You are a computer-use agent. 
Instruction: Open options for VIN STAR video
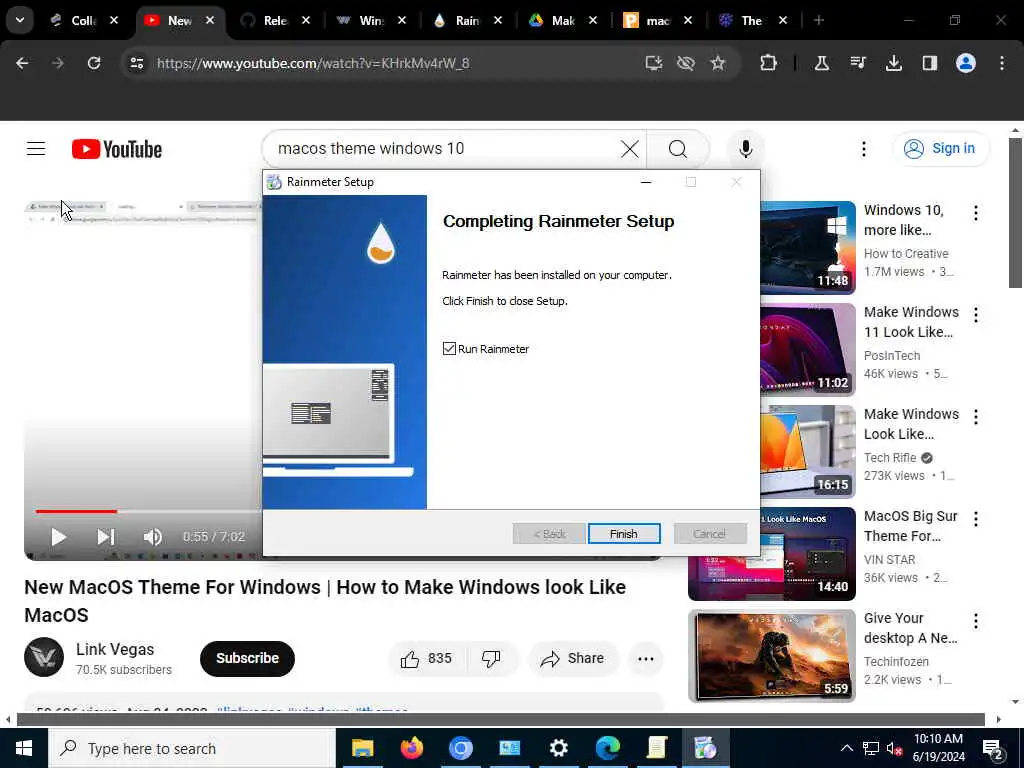[x=976, y=519]
